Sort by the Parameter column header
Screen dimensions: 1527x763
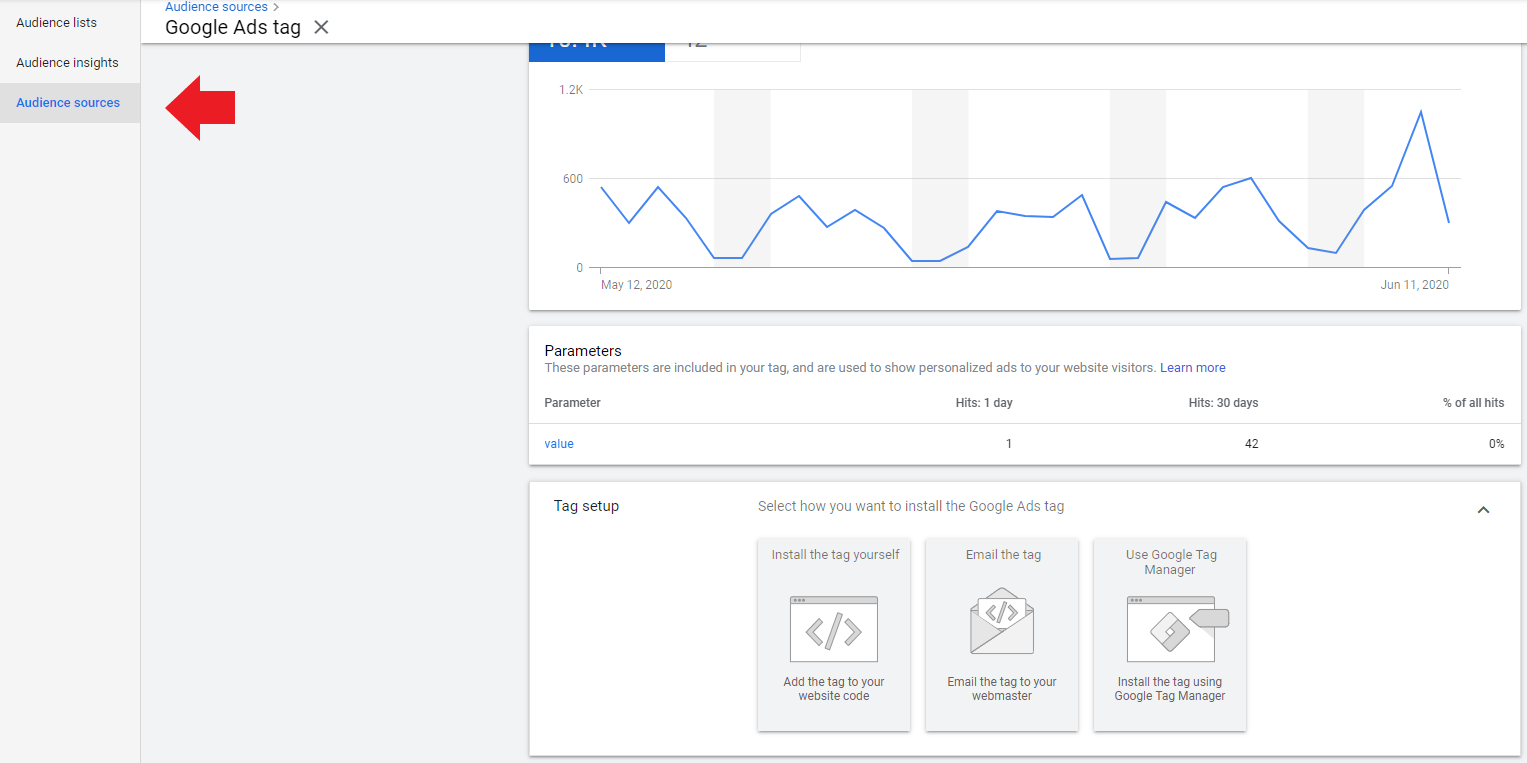click(x=572, y=403)
